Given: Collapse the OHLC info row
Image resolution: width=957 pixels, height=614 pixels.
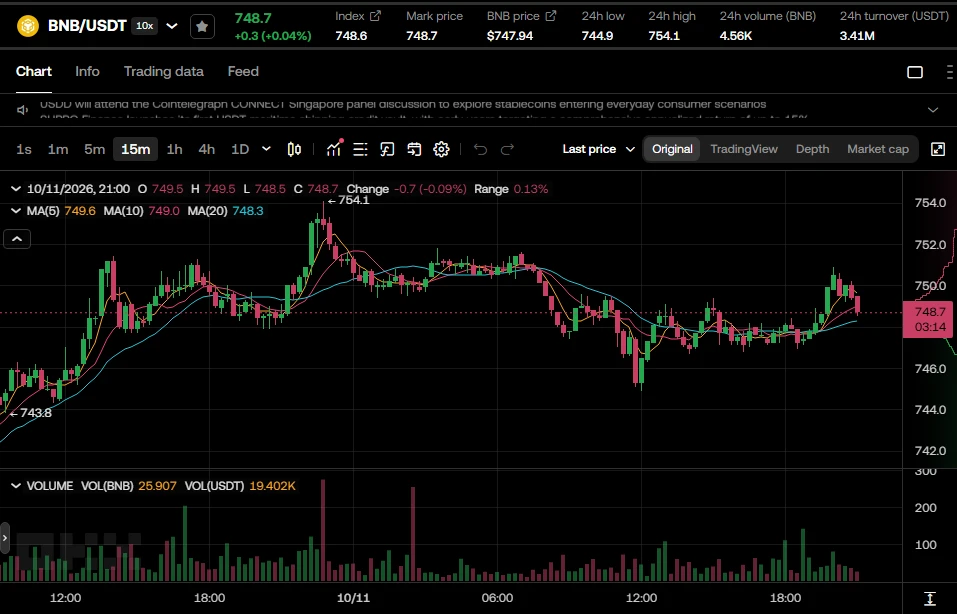Looking at the screenshot, I should click(x=16, y=189).
